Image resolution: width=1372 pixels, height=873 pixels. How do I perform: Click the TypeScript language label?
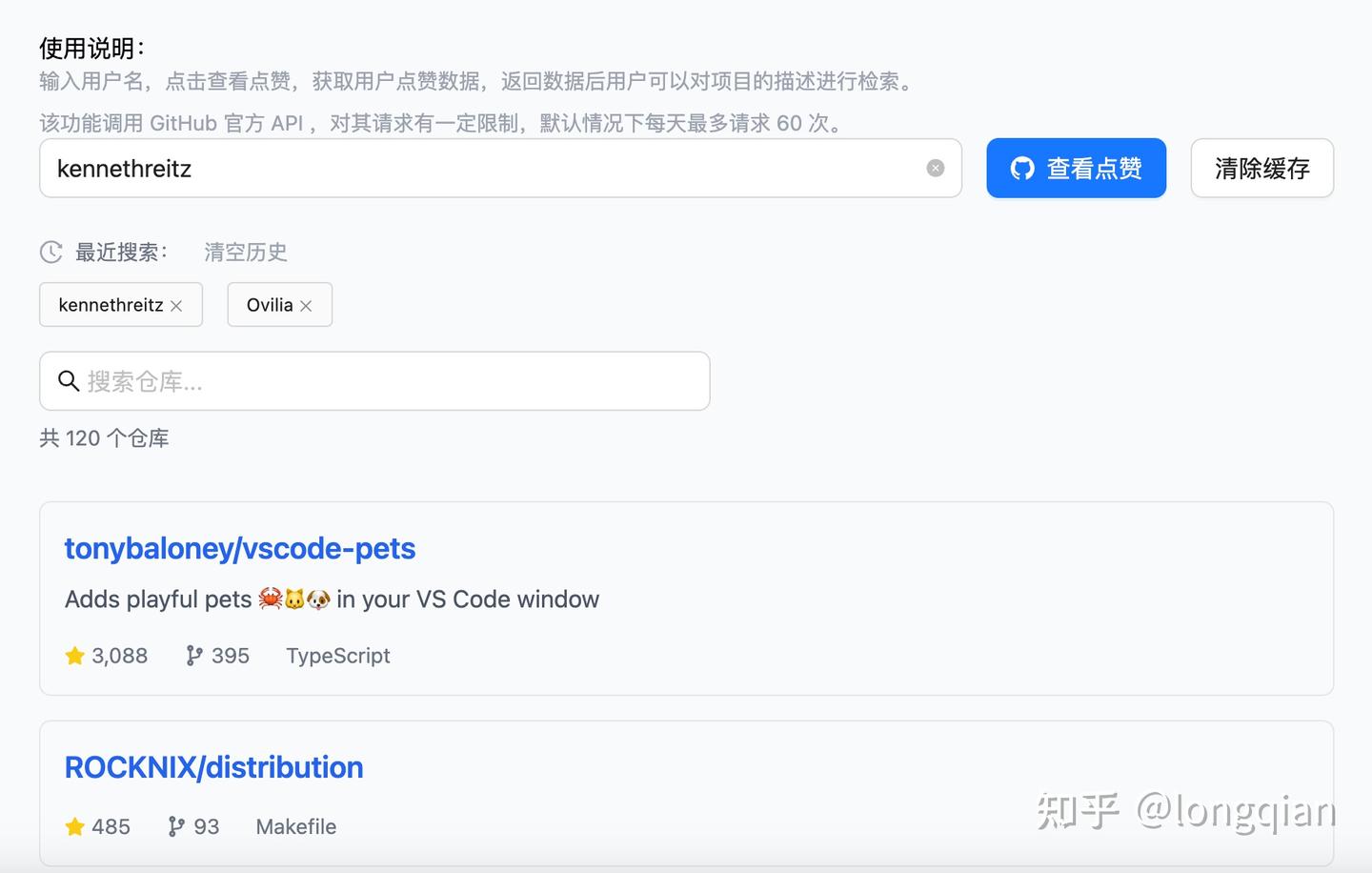pyautogui.click(x=338, y=656)
